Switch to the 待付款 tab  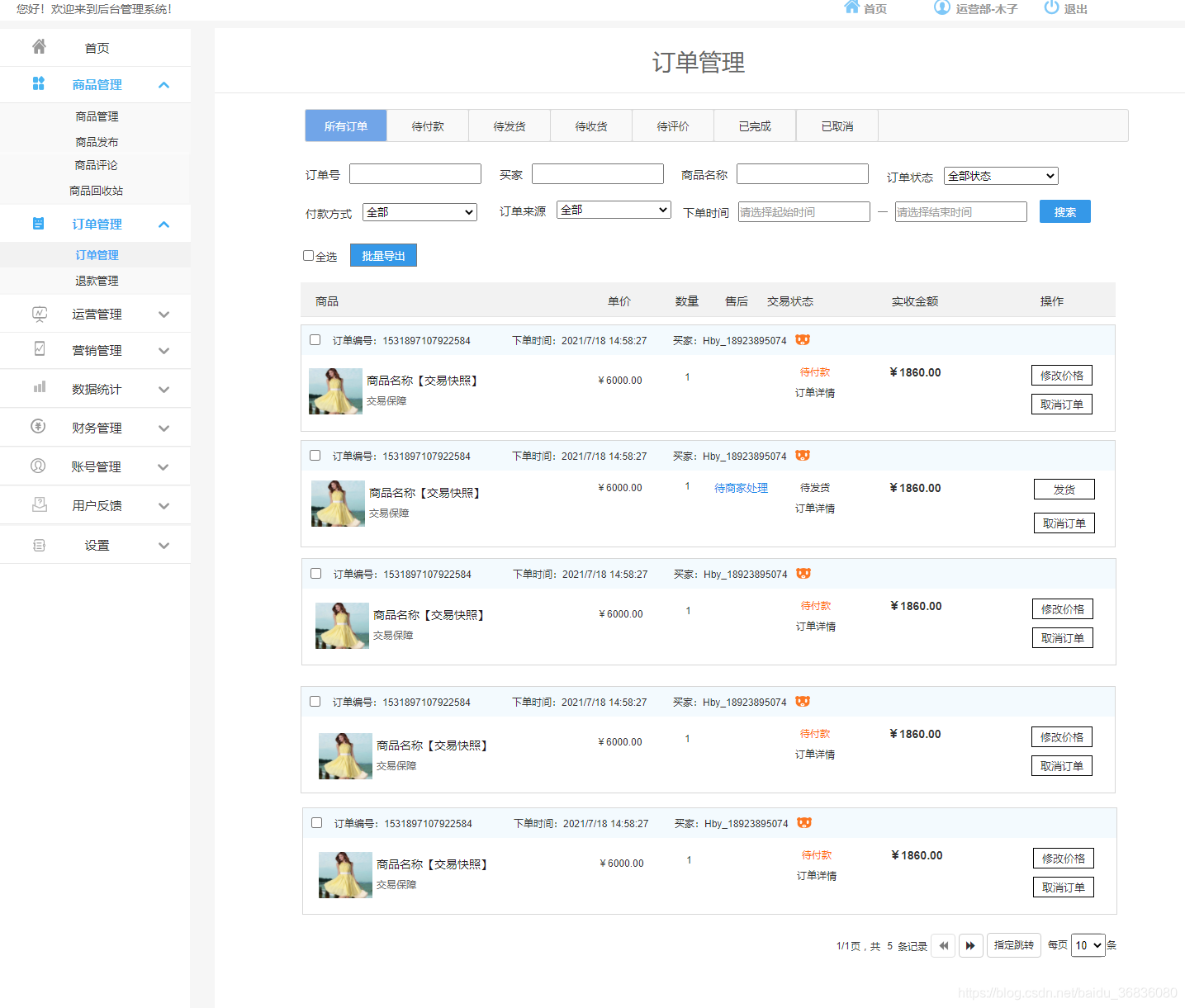point(428,125)
